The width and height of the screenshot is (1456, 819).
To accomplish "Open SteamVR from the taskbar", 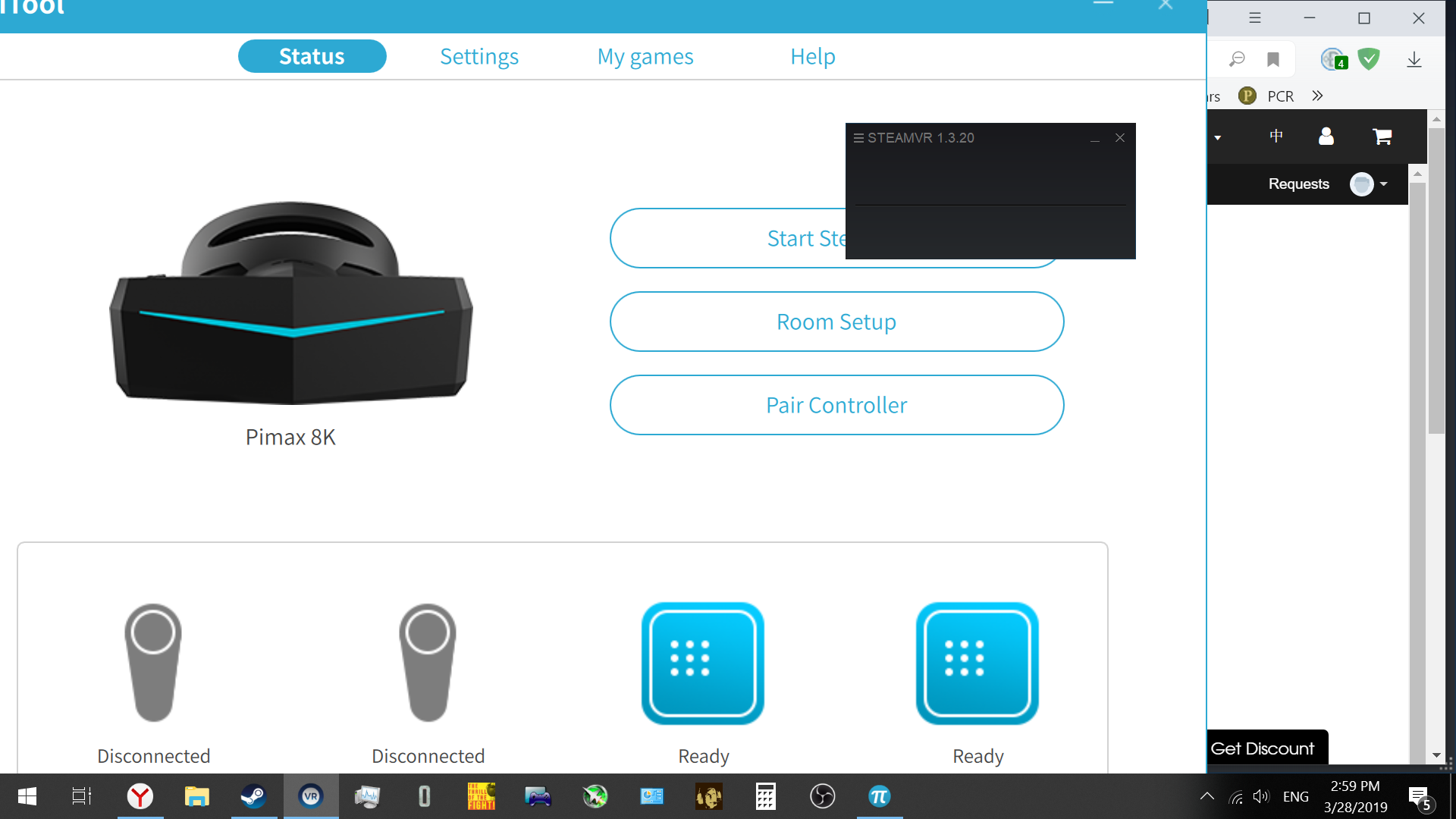I will [311, 796].
